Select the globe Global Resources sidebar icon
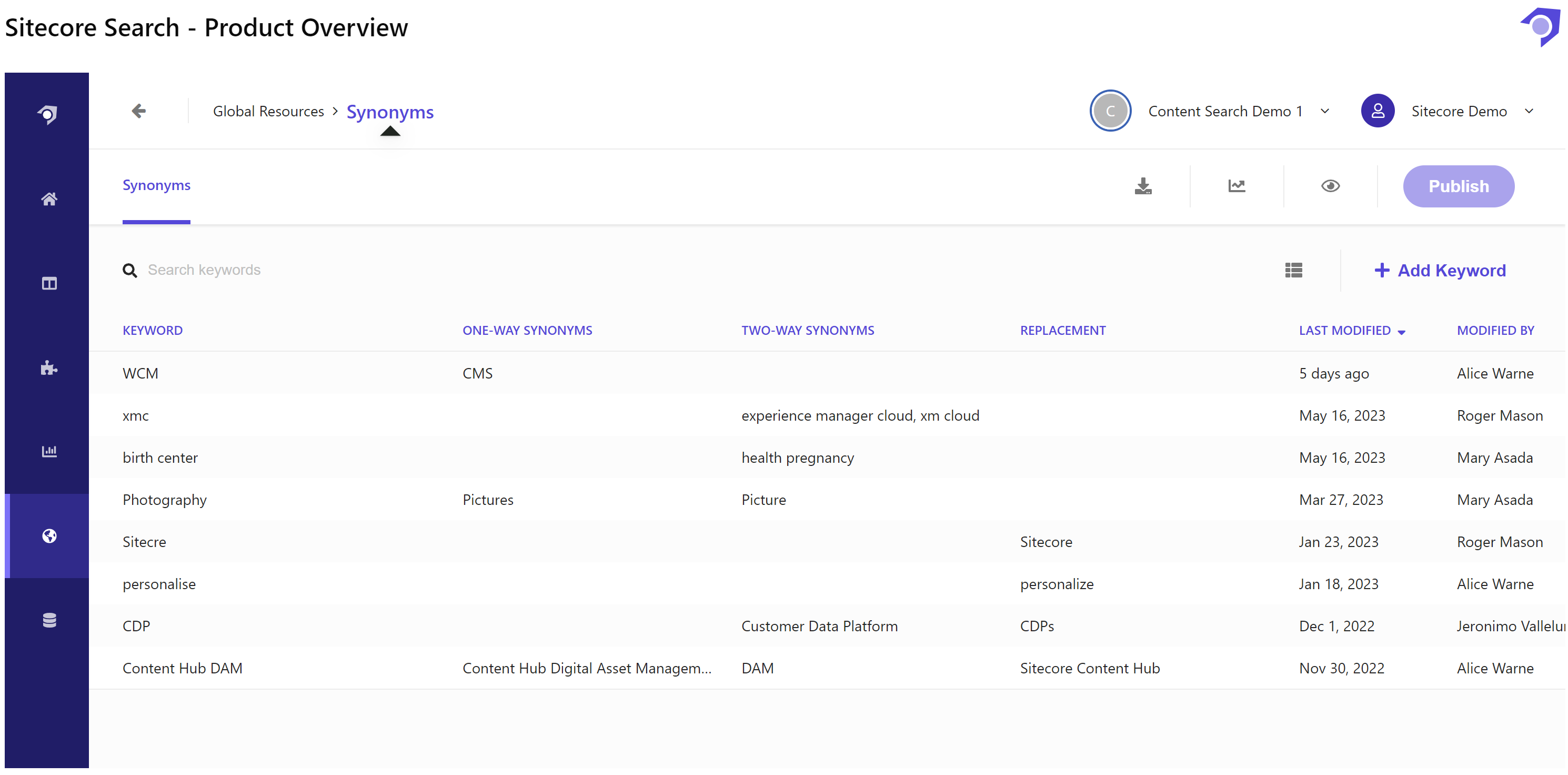Screen dimensions: 1568x775 tap(49, 535)
